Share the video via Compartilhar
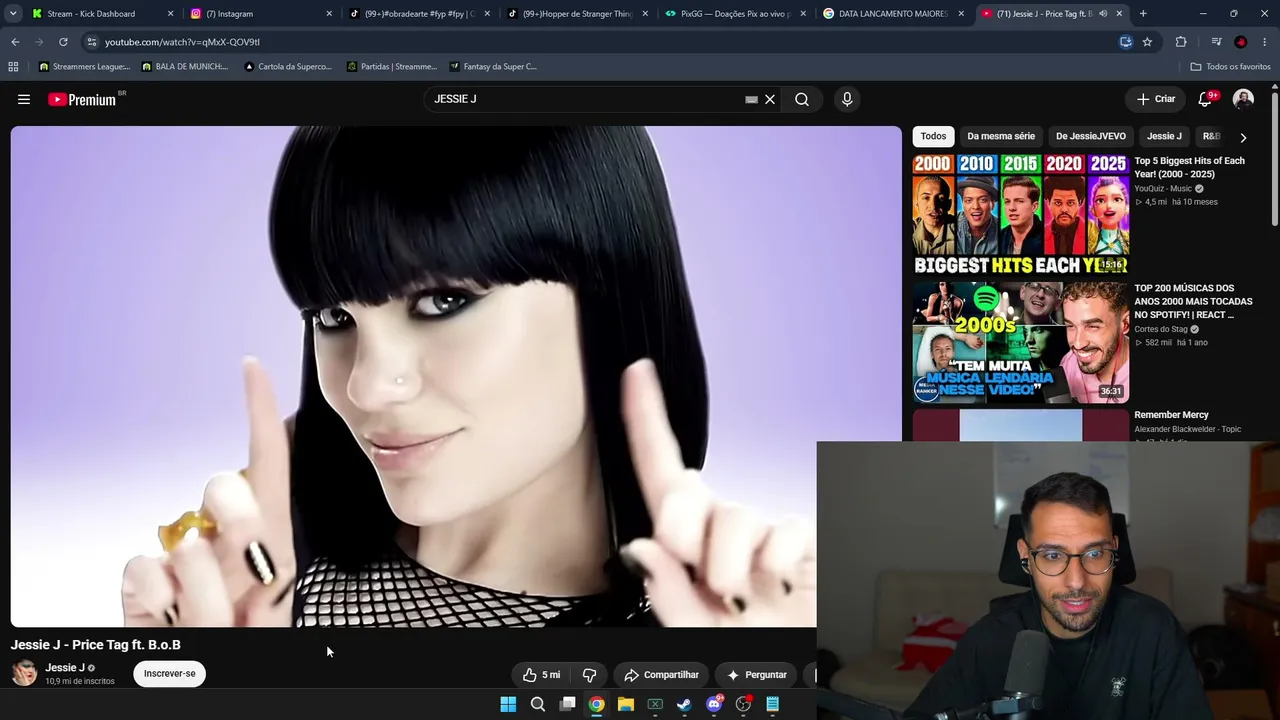This screenshot has width=1280, height=720. (x=661, y=675)
